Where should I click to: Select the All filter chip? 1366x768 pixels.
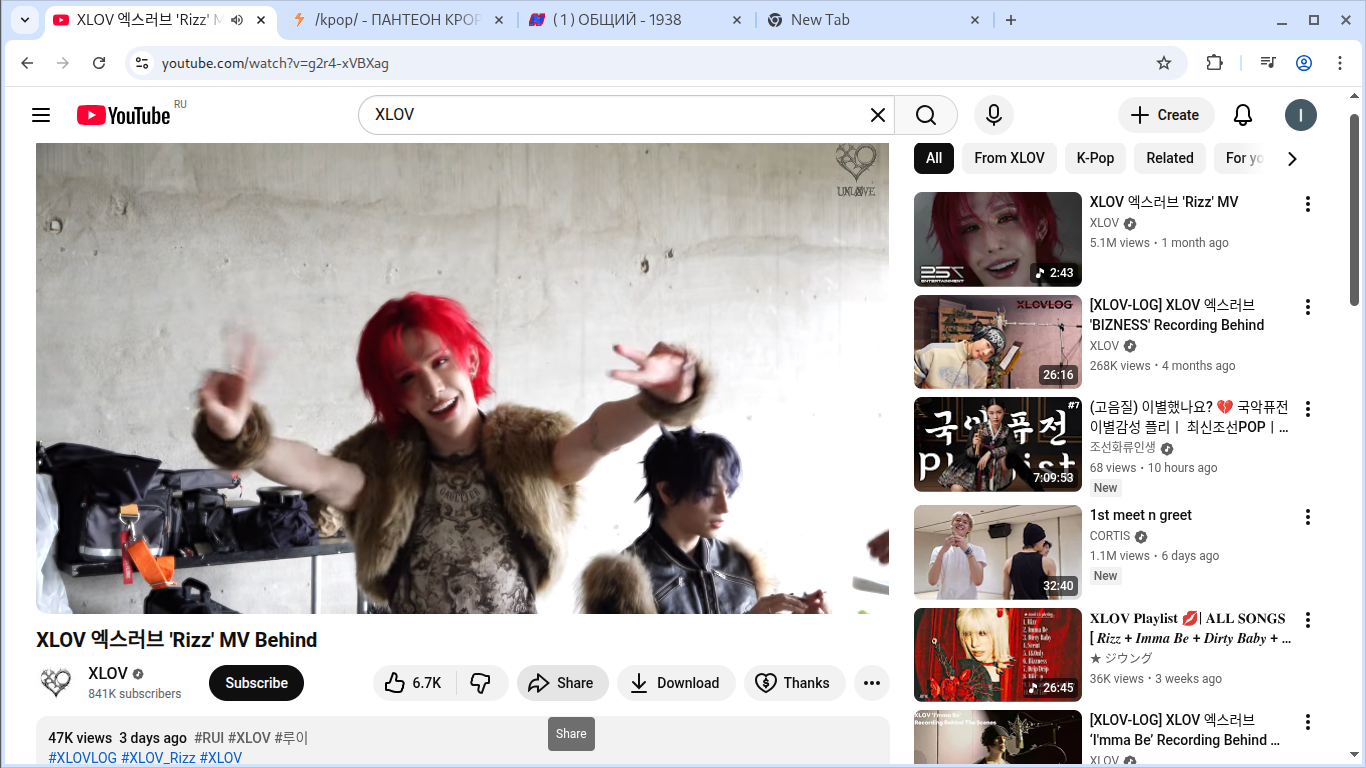934,158
